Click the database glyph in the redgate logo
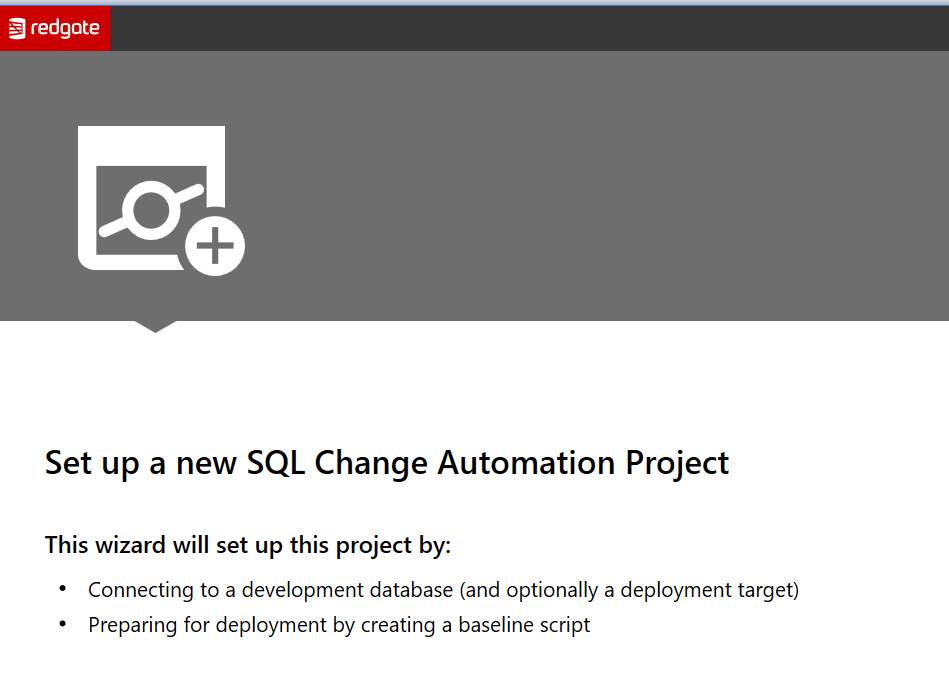The height and width of the screenshot is (676, 949). [17, 29]
